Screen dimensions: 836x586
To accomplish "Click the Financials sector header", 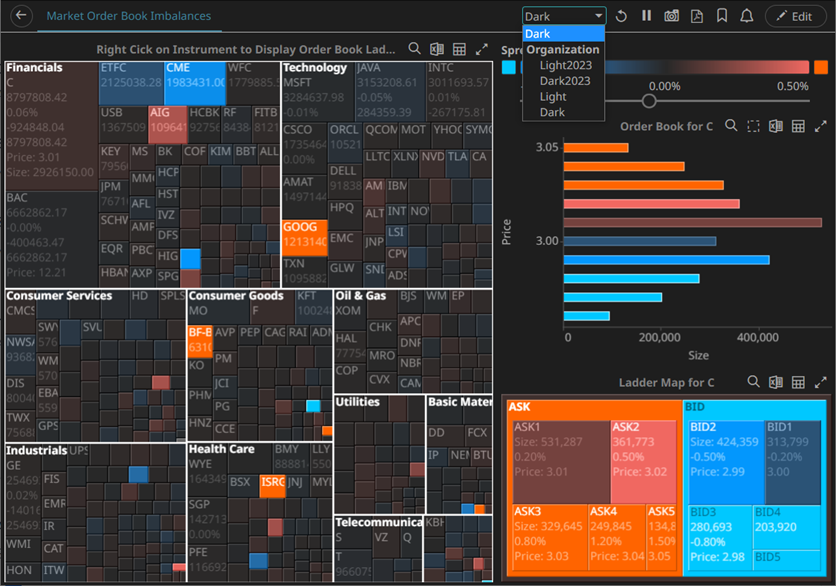I will click(x=34, y=68).
